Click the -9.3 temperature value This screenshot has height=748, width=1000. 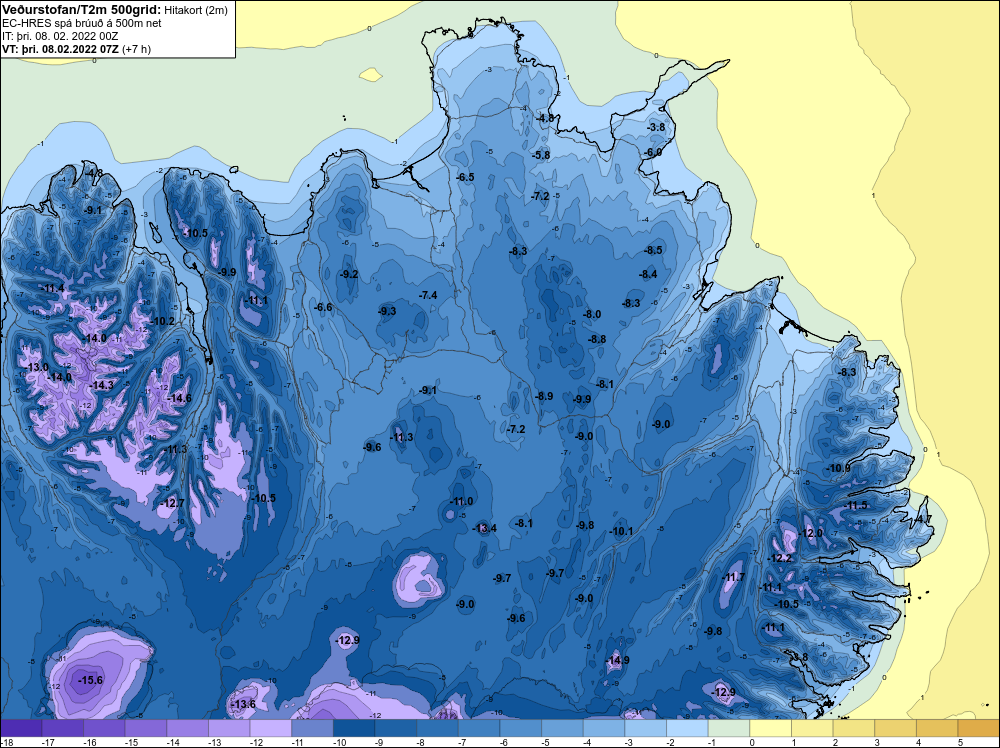[386, 311]
